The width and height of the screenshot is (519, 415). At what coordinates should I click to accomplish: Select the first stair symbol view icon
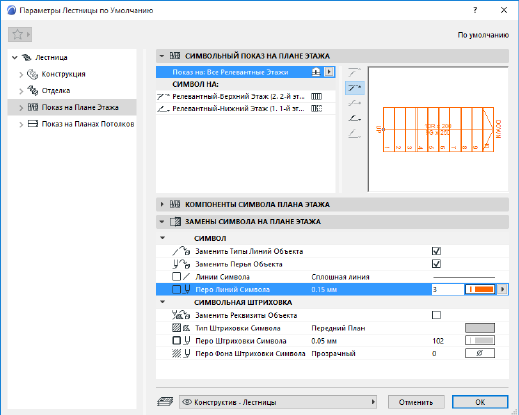(354, 72)
